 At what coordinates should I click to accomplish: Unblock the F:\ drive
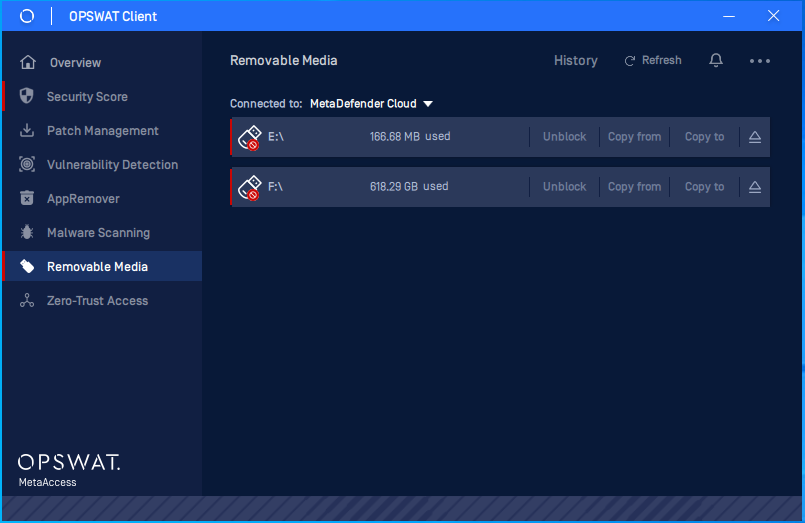tap(564, 186)
